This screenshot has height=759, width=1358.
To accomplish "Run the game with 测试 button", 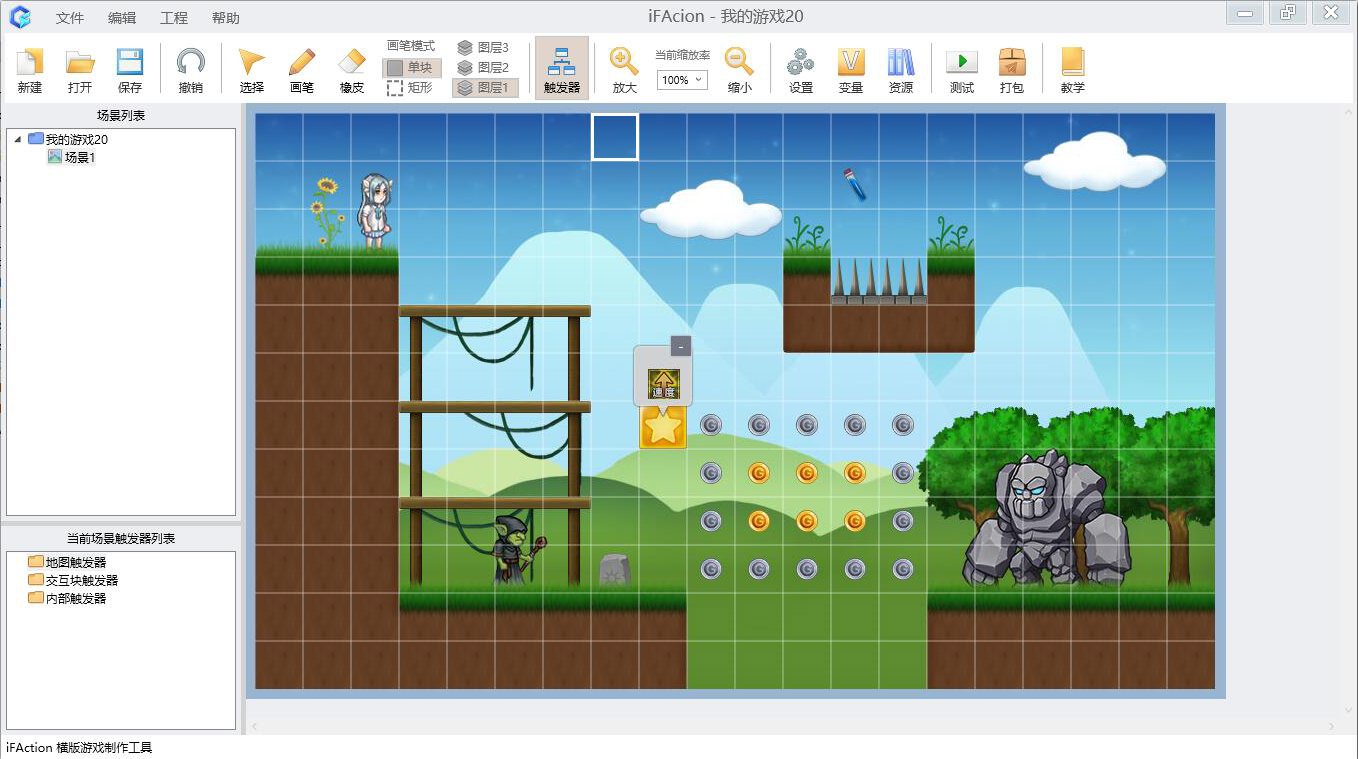I will tap(962, 69).
